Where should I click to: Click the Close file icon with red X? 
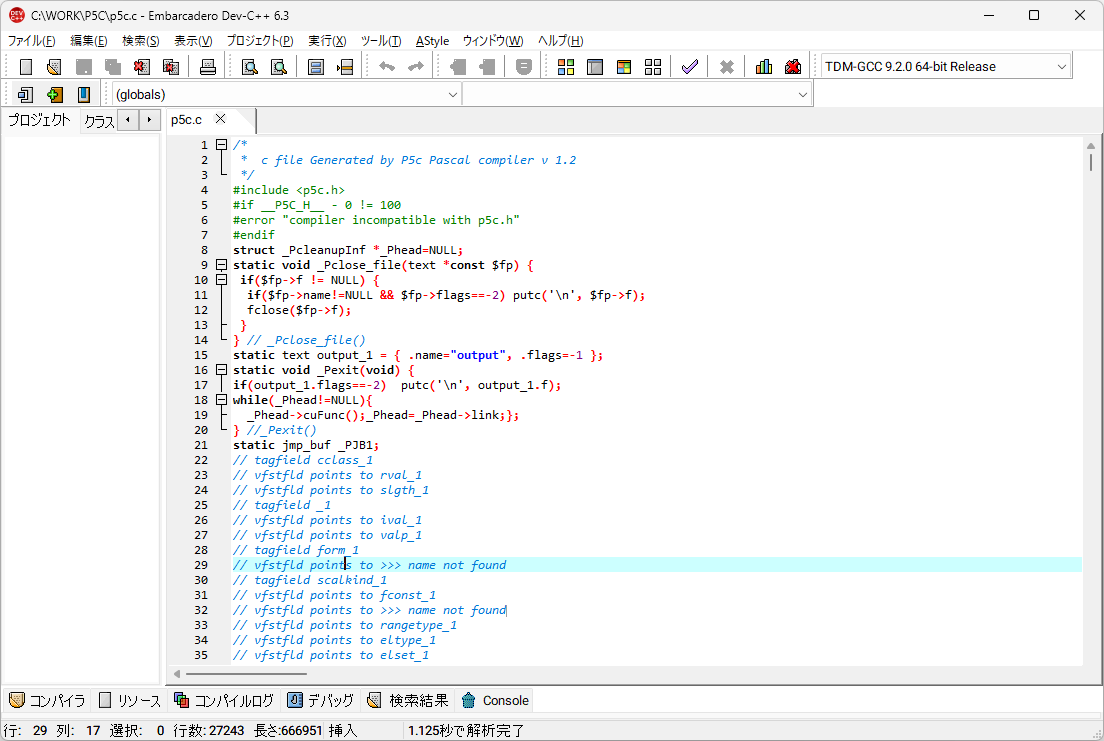click(142, 67)
